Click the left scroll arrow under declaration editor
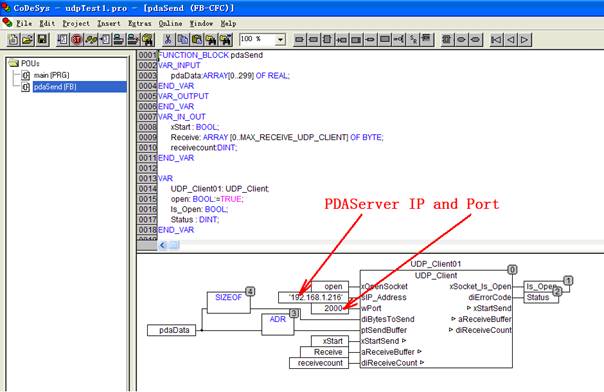 click(x=163, y=245)
